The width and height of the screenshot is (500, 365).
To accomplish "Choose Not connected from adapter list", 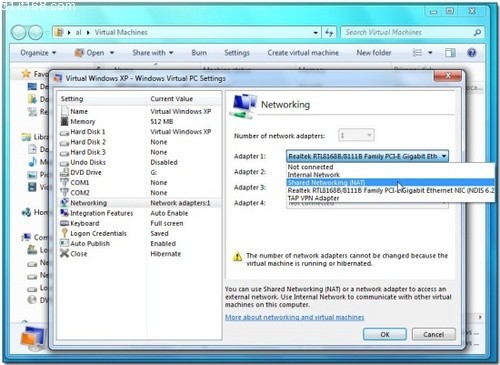I will tap(390, 167).
